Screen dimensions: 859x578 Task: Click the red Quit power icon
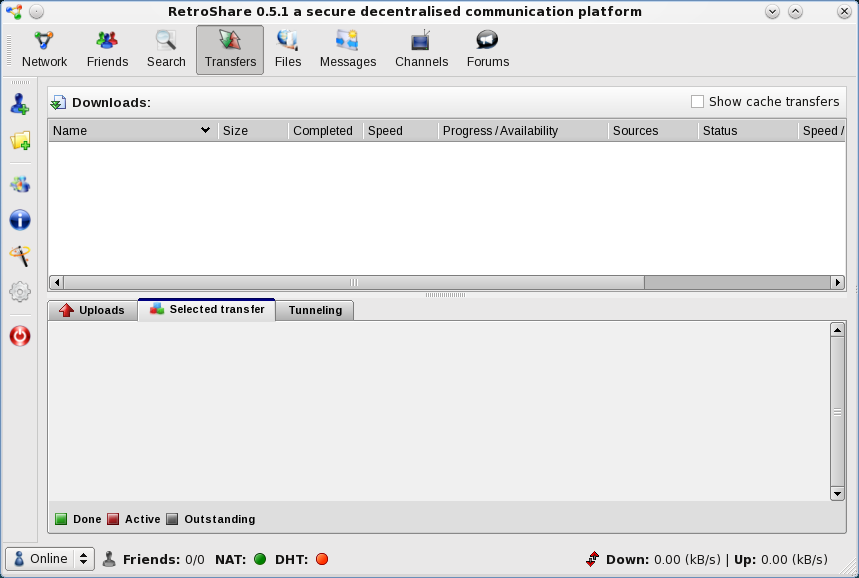(x=20, y=336)
